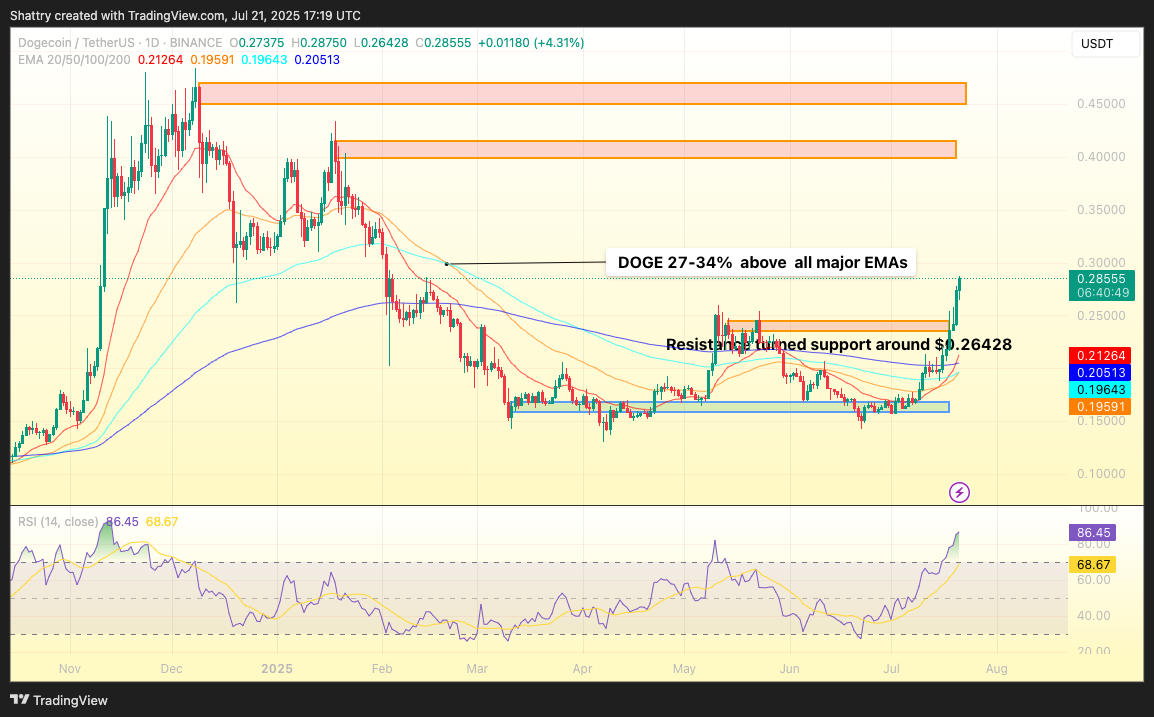The image size is (1154, 717).
Task: Click the yellow 68.67 RSI axis label
Action: click(x=1093, y=565)
